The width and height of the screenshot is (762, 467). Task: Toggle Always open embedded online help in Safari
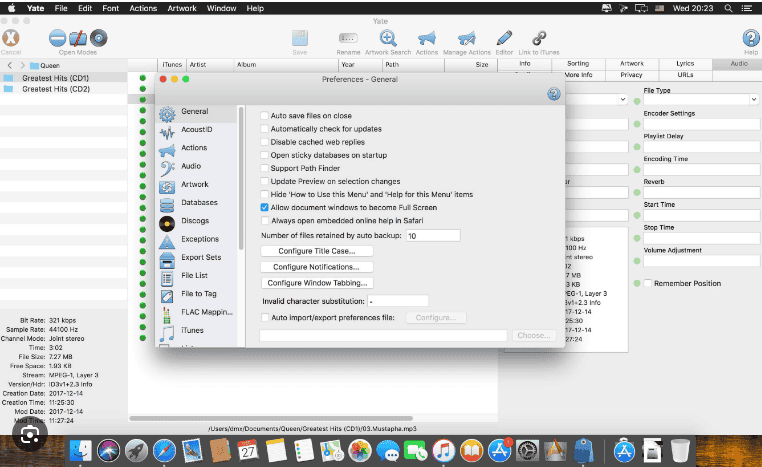pos(264,221)
